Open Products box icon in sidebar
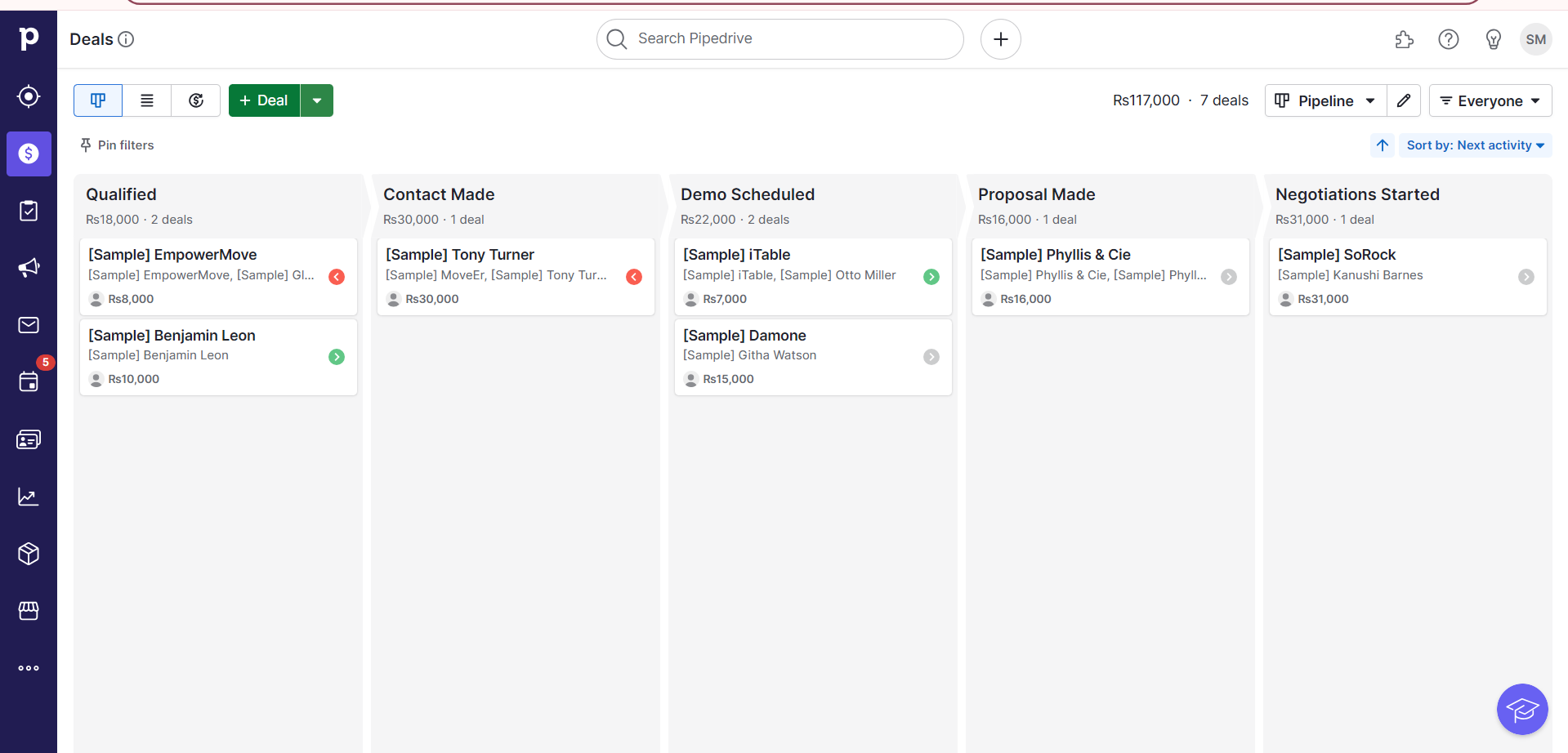 [29, 554]
